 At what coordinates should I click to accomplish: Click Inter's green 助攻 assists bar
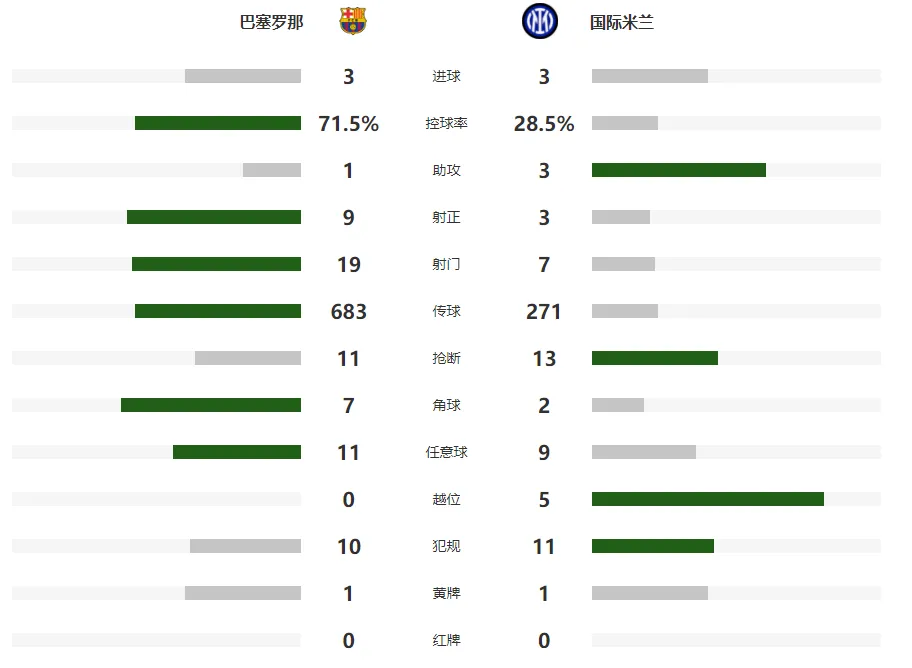(x=679, y=170)
